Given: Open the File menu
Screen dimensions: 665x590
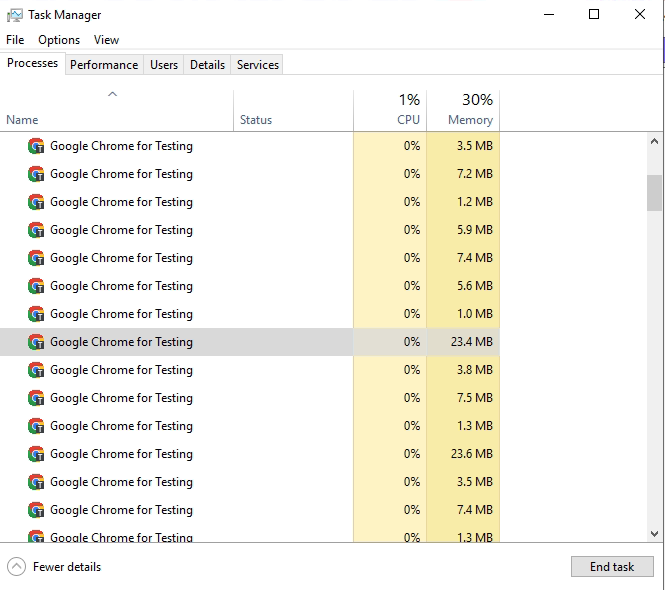Looking at the screenshot, I should 15,40.
